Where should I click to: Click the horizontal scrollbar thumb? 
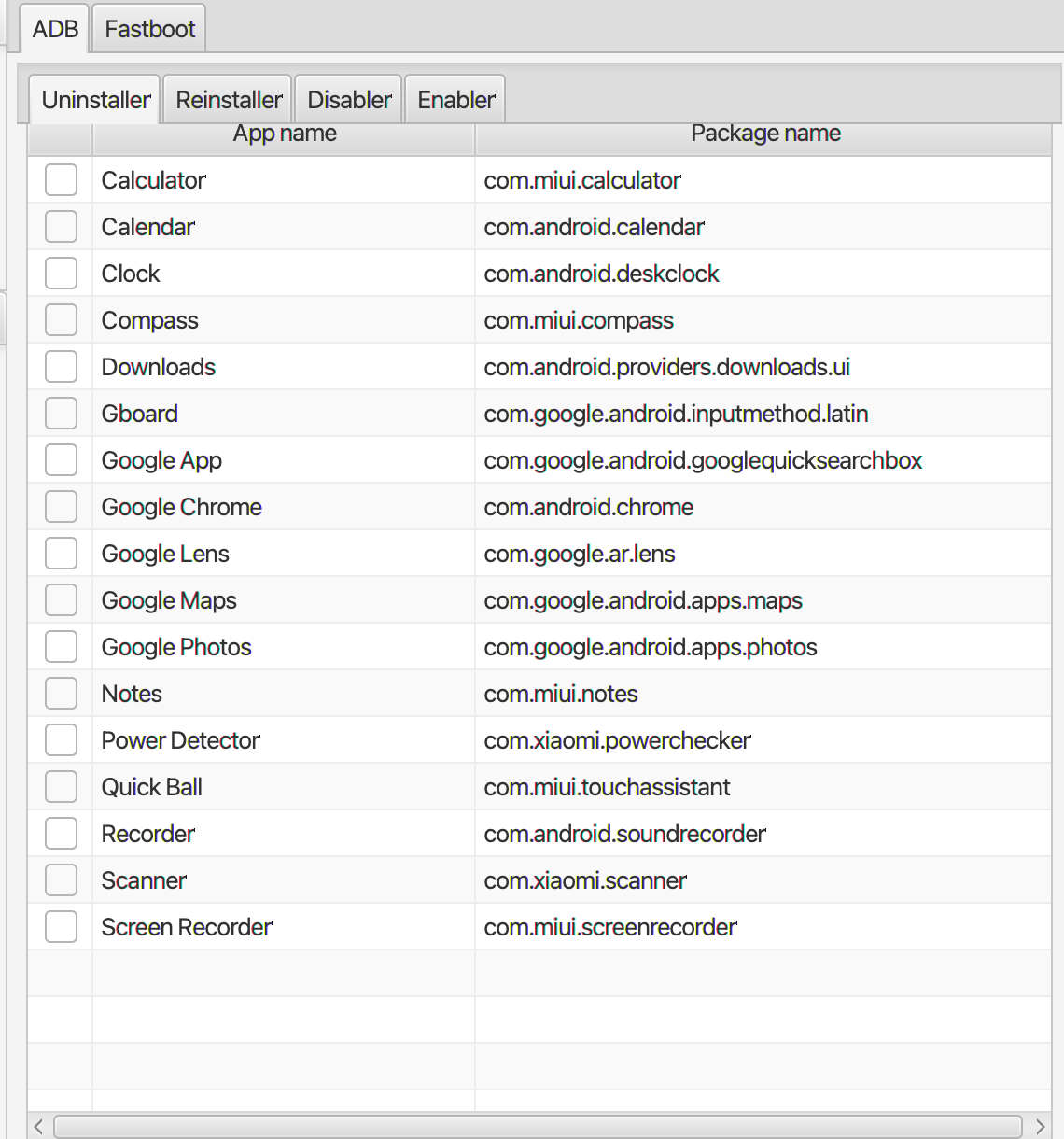click(x=538, y=1126)
